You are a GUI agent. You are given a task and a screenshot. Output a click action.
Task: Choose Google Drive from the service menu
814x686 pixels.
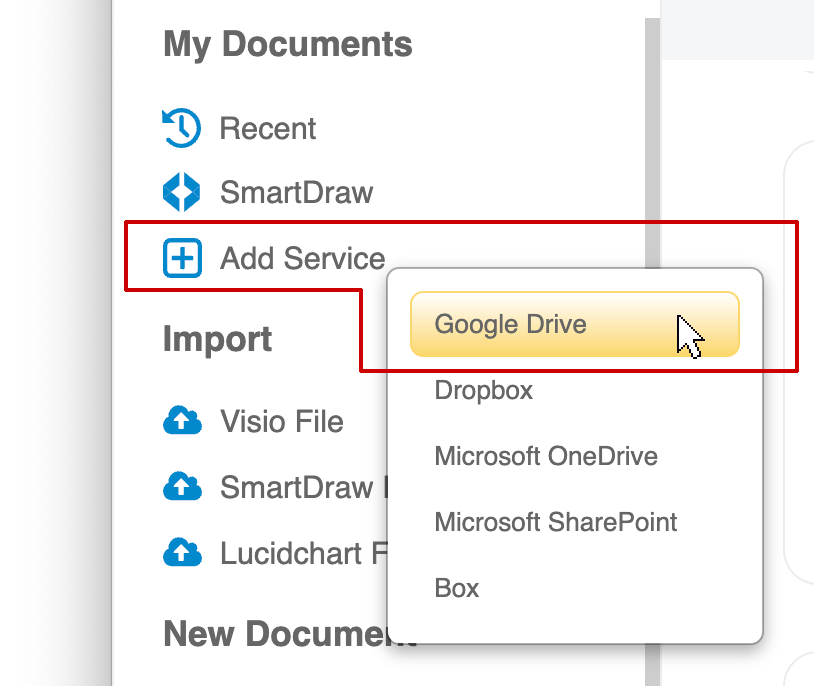pos(575,324)
